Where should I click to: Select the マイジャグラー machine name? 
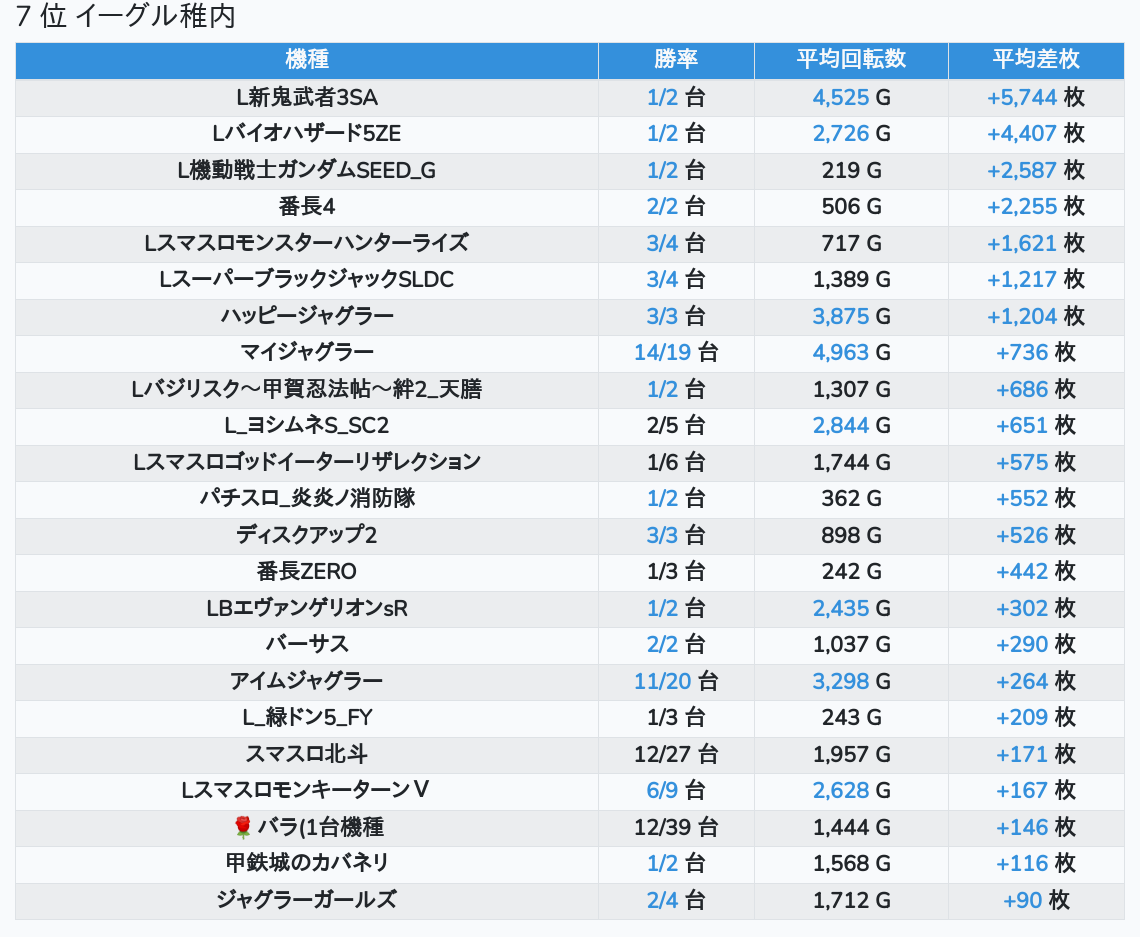point(306,352)
